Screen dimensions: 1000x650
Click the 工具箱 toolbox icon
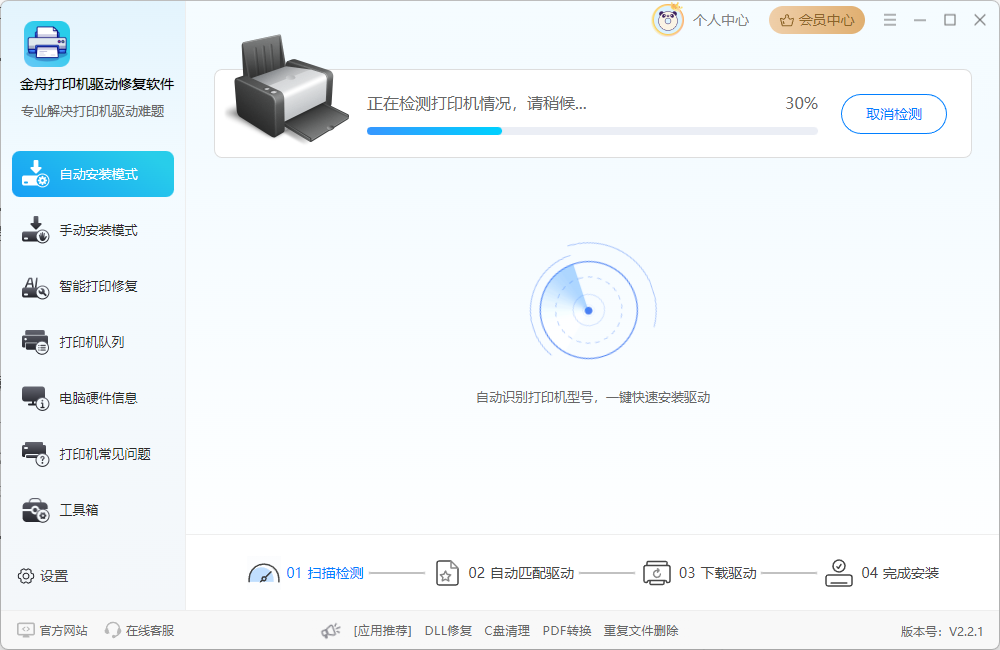click(35, 510)
